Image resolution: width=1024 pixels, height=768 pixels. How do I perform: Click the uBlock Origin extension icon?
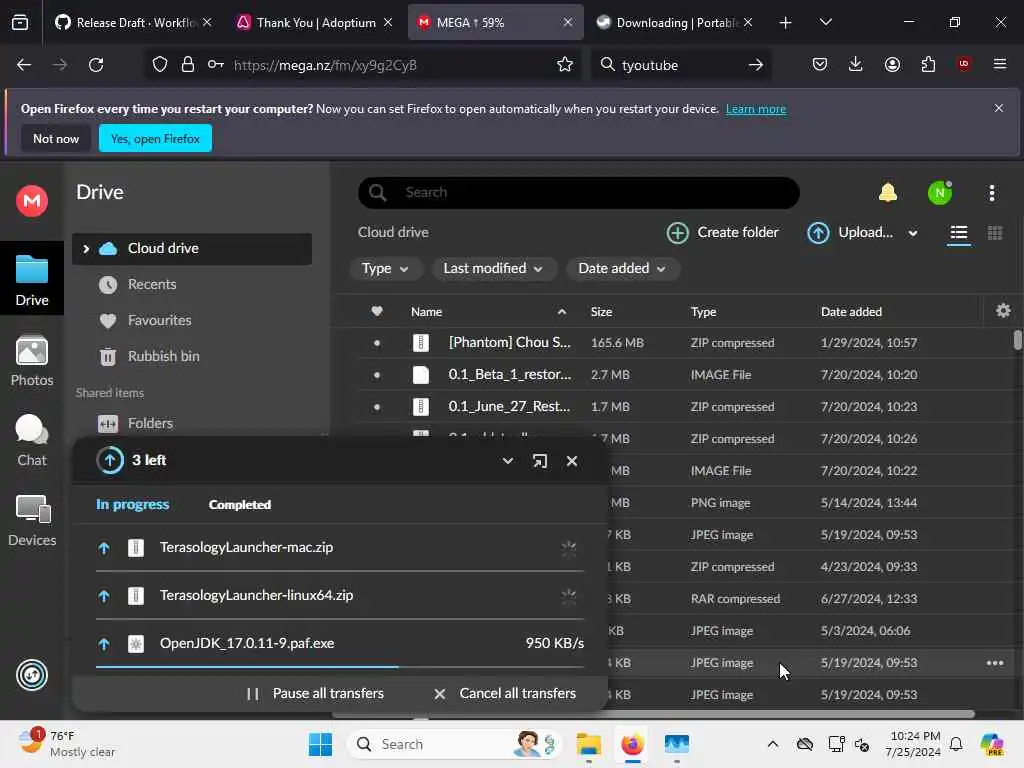pyautogui.click(x=964, y=64)
